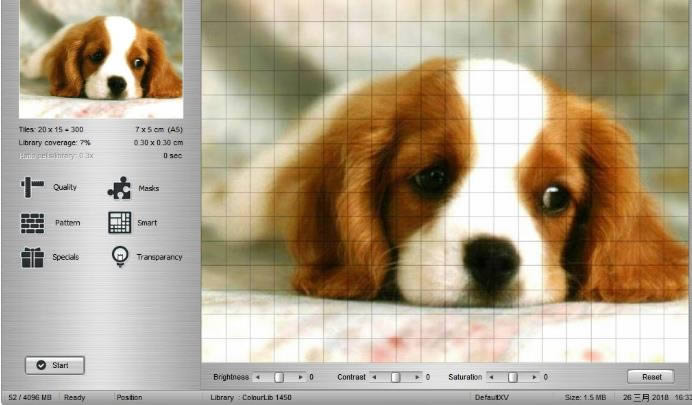Click the Library ColourLib 1450 status field

(251, 398)
